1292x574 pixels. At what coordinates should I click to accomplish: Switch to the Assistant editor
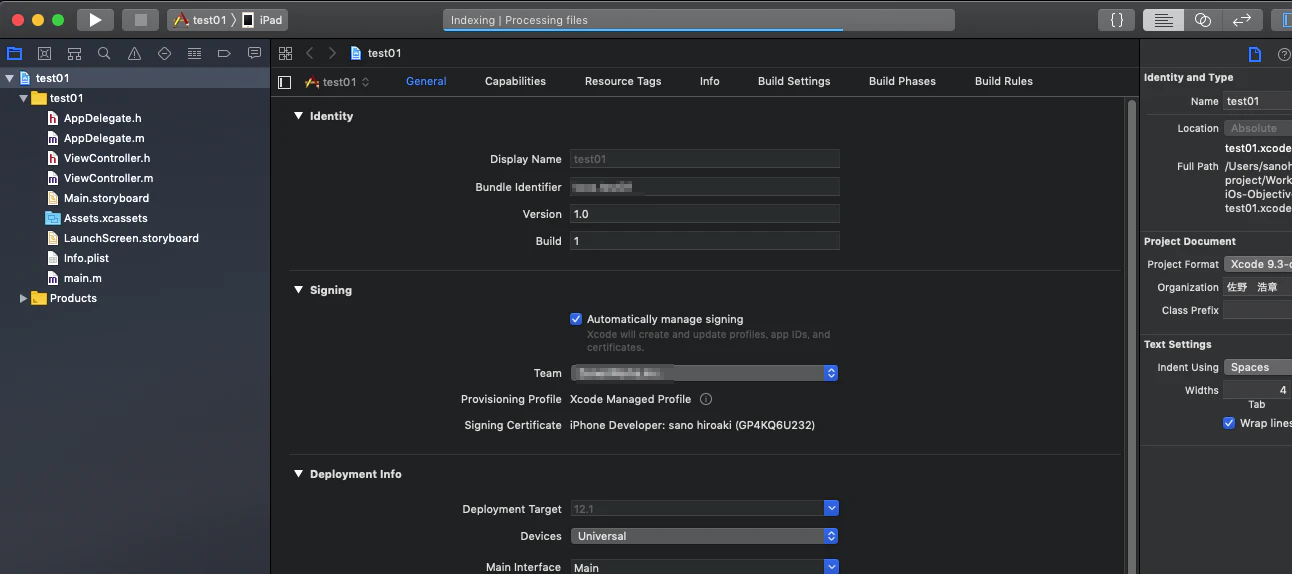coord(1203,20)
